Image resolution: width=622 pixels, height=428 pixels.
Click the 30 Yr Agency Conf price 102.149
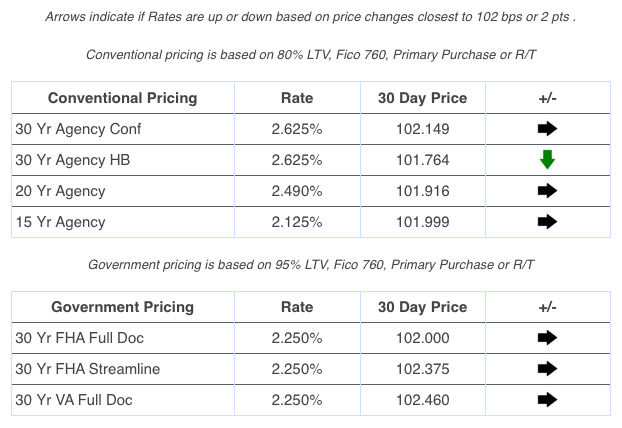(x=422, y=129)
